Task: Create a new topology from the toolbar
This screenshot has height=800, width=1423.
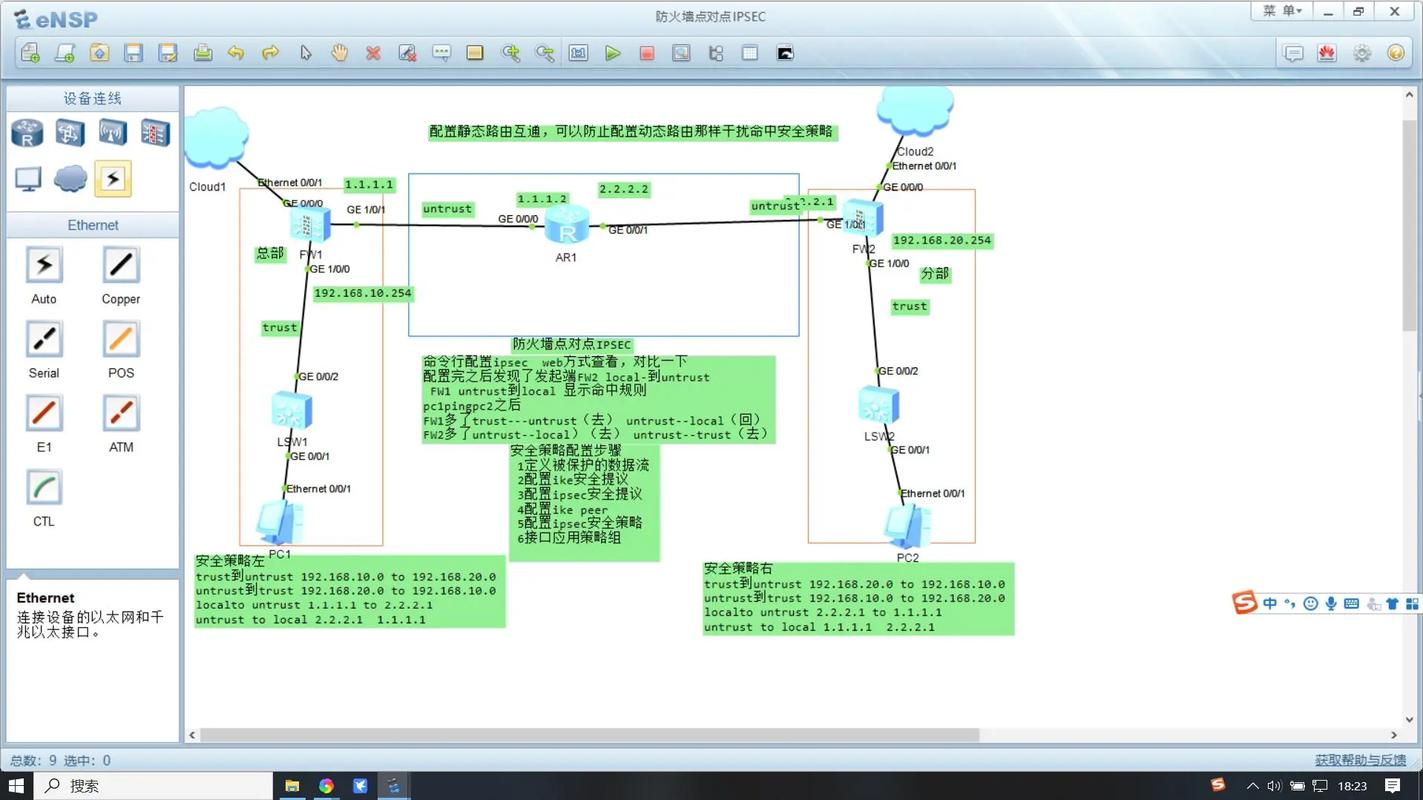Action: click(x=30, y=53)
